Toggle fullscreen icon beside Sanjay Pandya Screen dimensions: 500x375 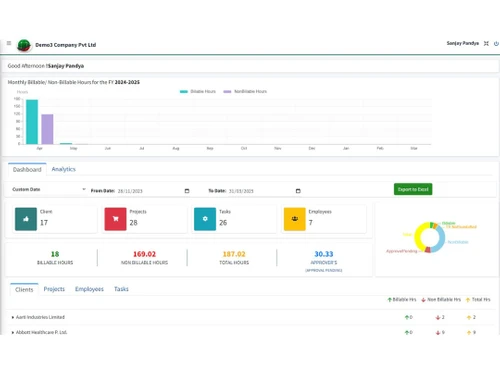[486, 43]
